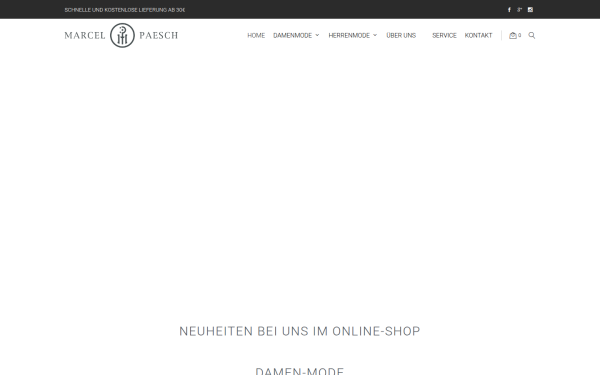This screenshot has width=600, height=375.
Task: Expand the HERRENMODE dropdown chevron
Action: coord(375,35)
